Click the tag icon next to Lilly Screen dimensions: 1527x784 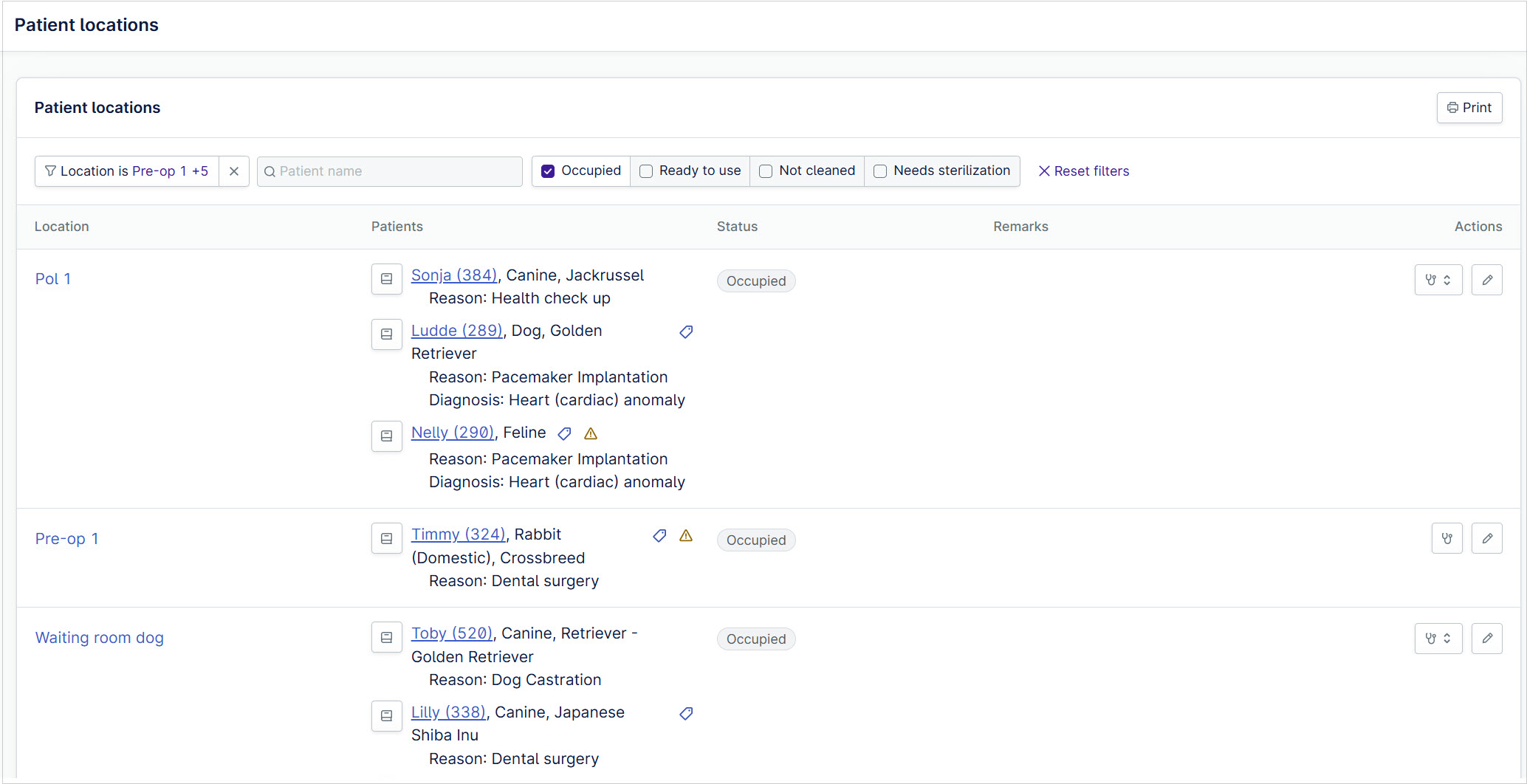click(x=686, y=714)
